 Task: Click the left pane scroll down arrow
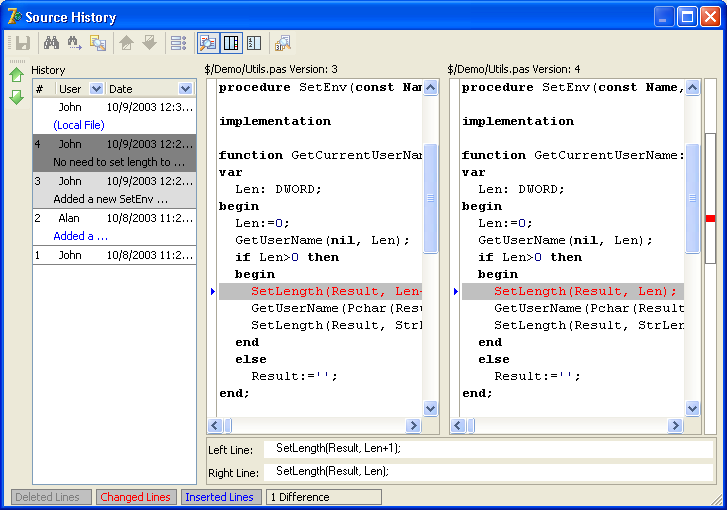coord(431,408)
